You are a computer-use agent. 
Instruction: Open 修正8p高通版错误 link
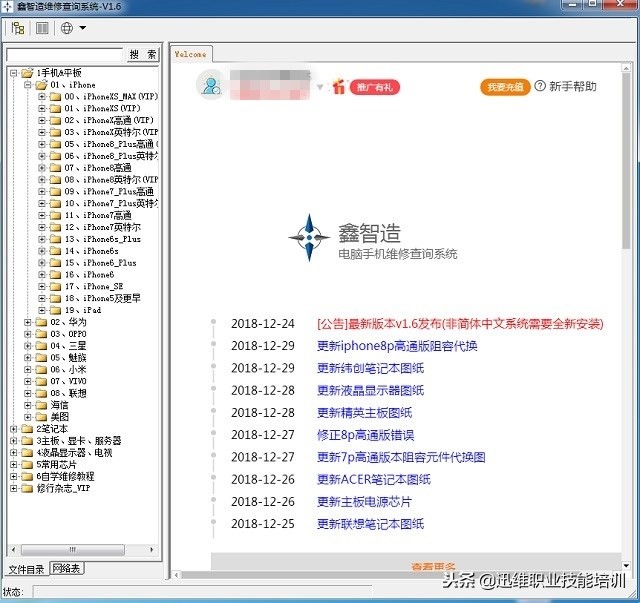click(x=366, y=435)
